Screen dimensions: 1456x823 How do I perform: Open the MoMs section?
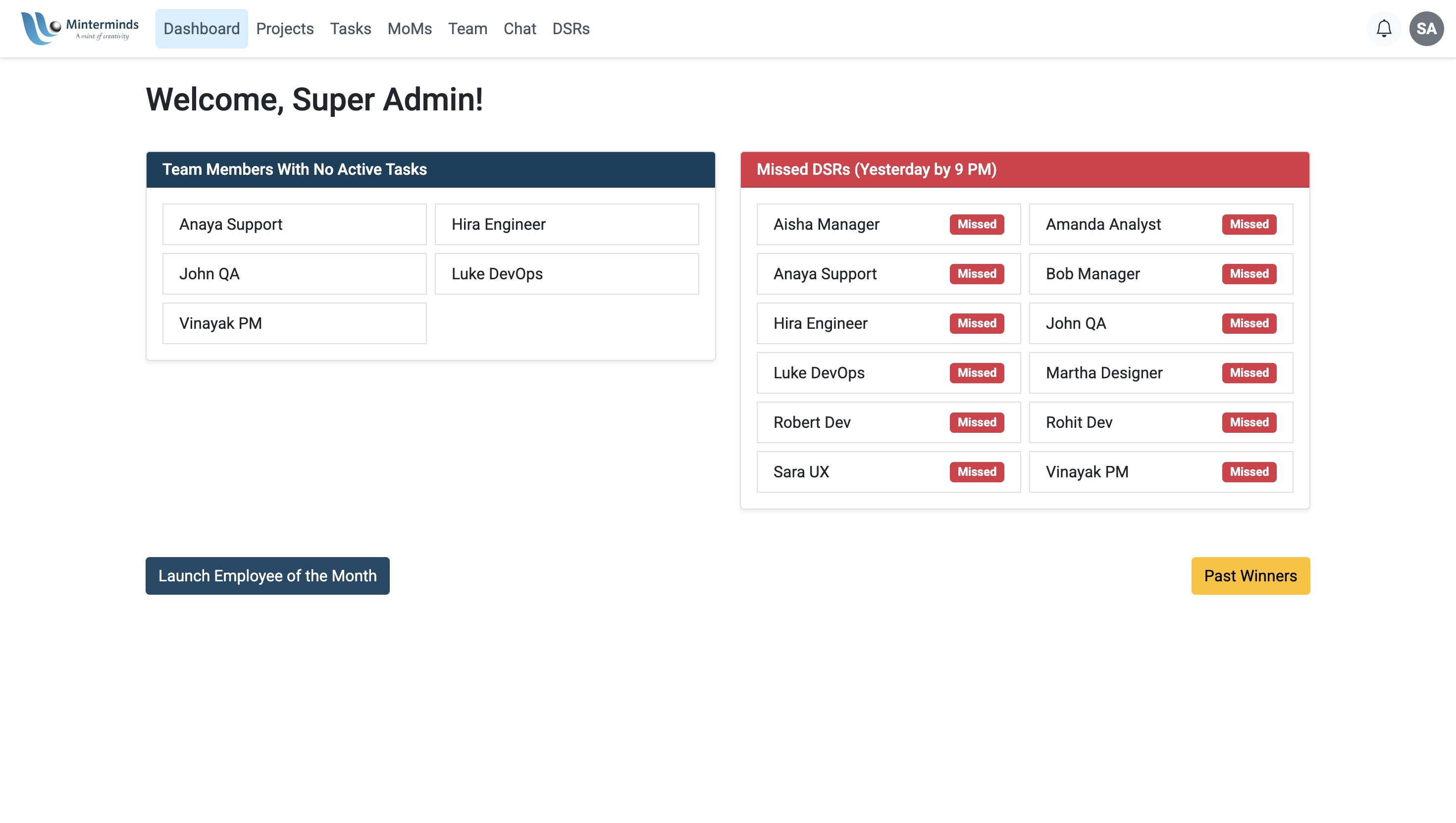click(x=409, y=28)
